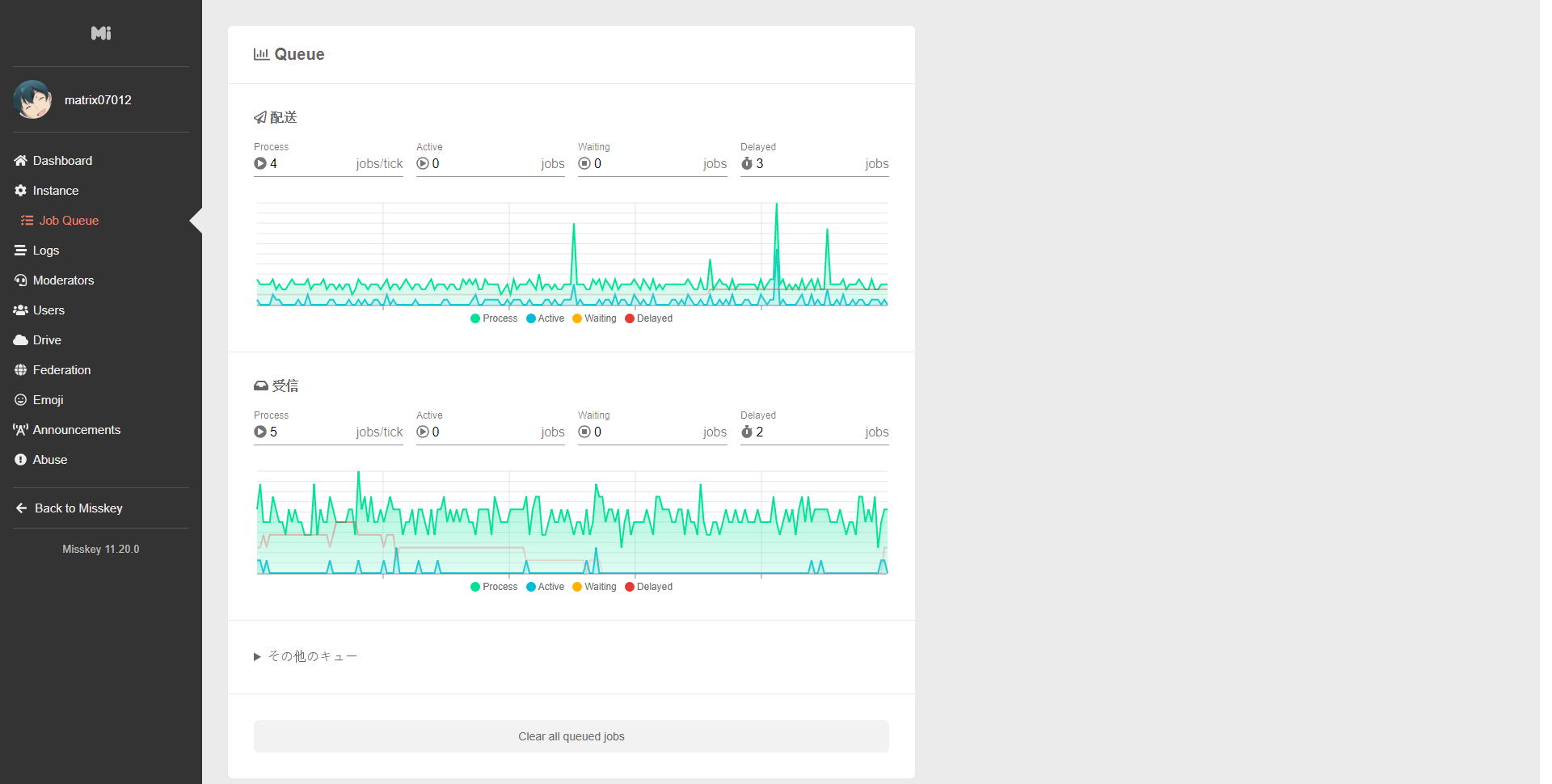Expand the その他のキュー section
1552x784 pixels.
[x=306, y=656]
